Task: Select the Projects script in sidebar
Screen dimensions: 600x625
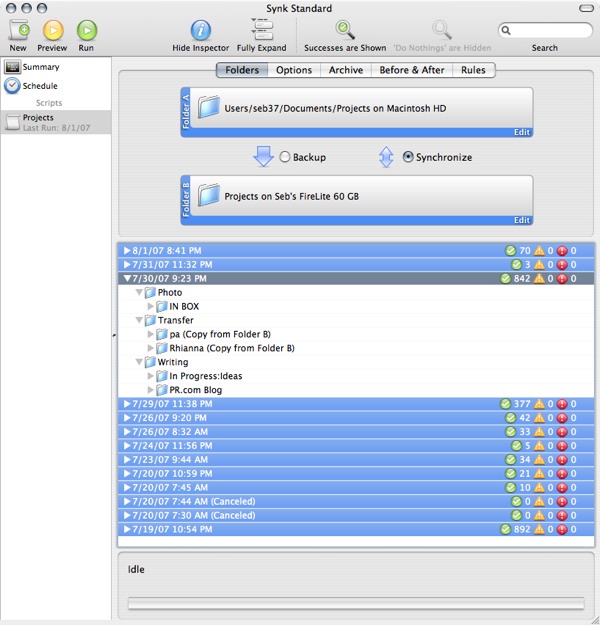Action: coord(56,122)
